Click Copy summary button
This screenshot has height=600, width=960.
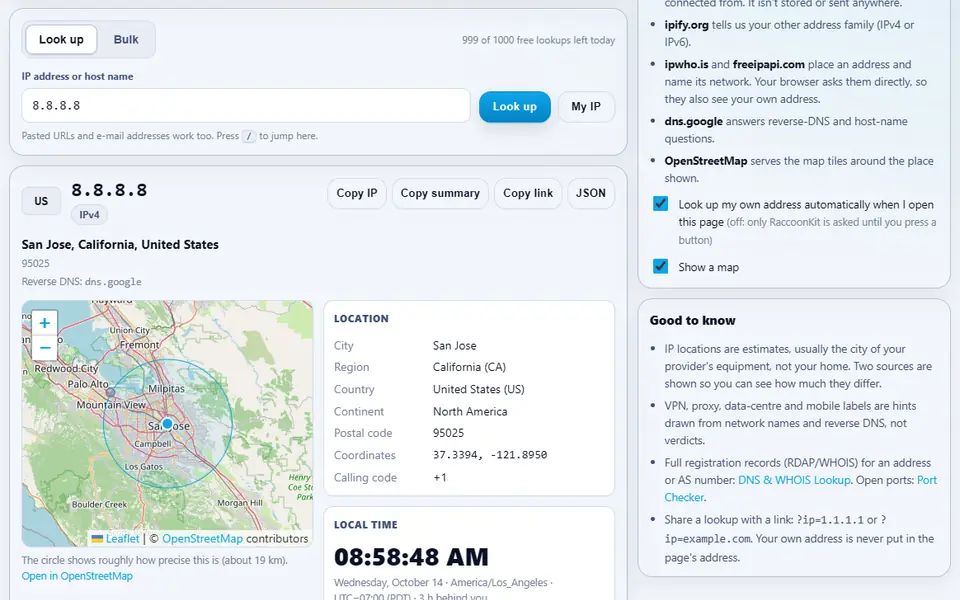pyautogui.click(x=440, y=193)
